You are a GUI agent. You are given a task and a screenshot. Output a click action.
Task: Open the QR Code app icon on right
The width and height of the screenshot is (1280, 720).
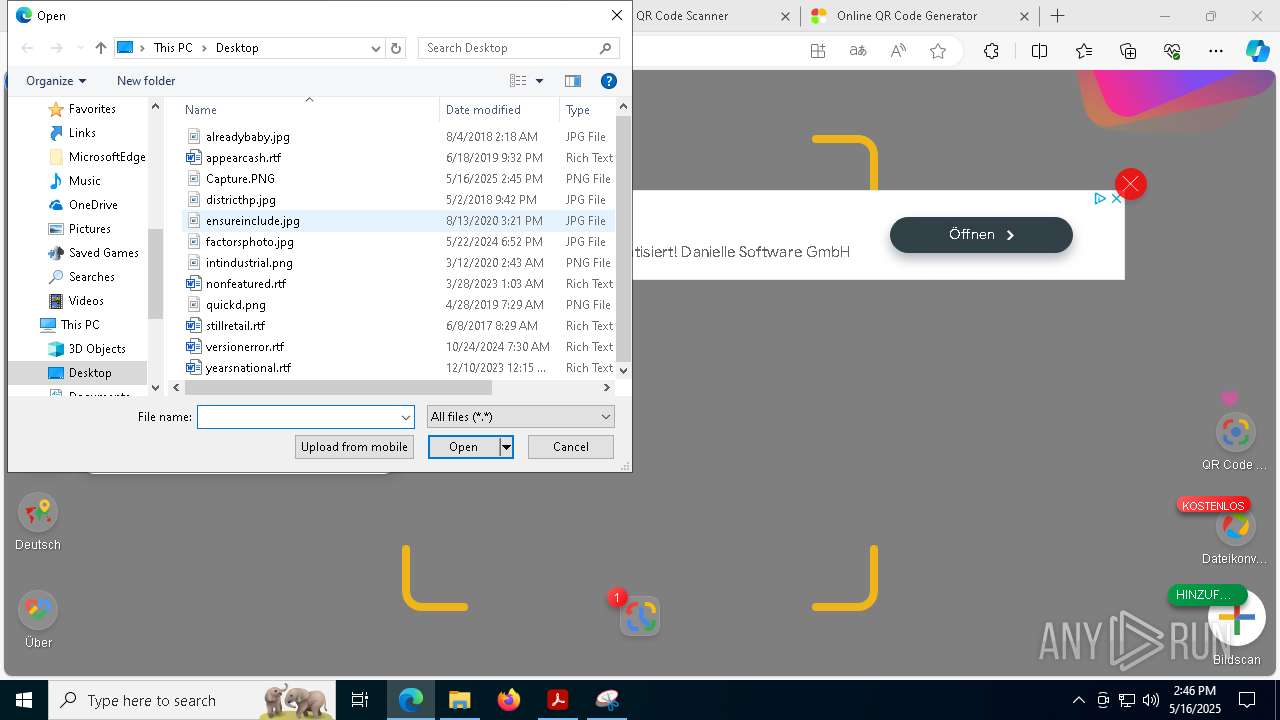[1235, 432]
